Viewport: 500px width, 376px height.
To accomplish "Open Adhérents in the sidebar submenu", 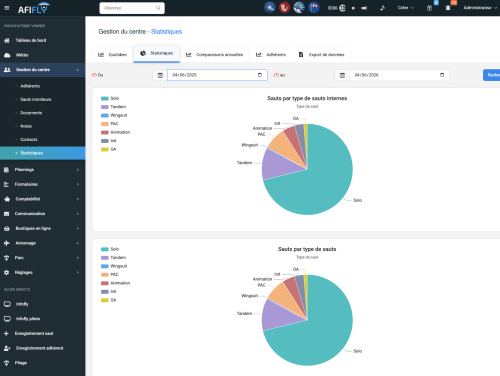I will tap(30, 86).
